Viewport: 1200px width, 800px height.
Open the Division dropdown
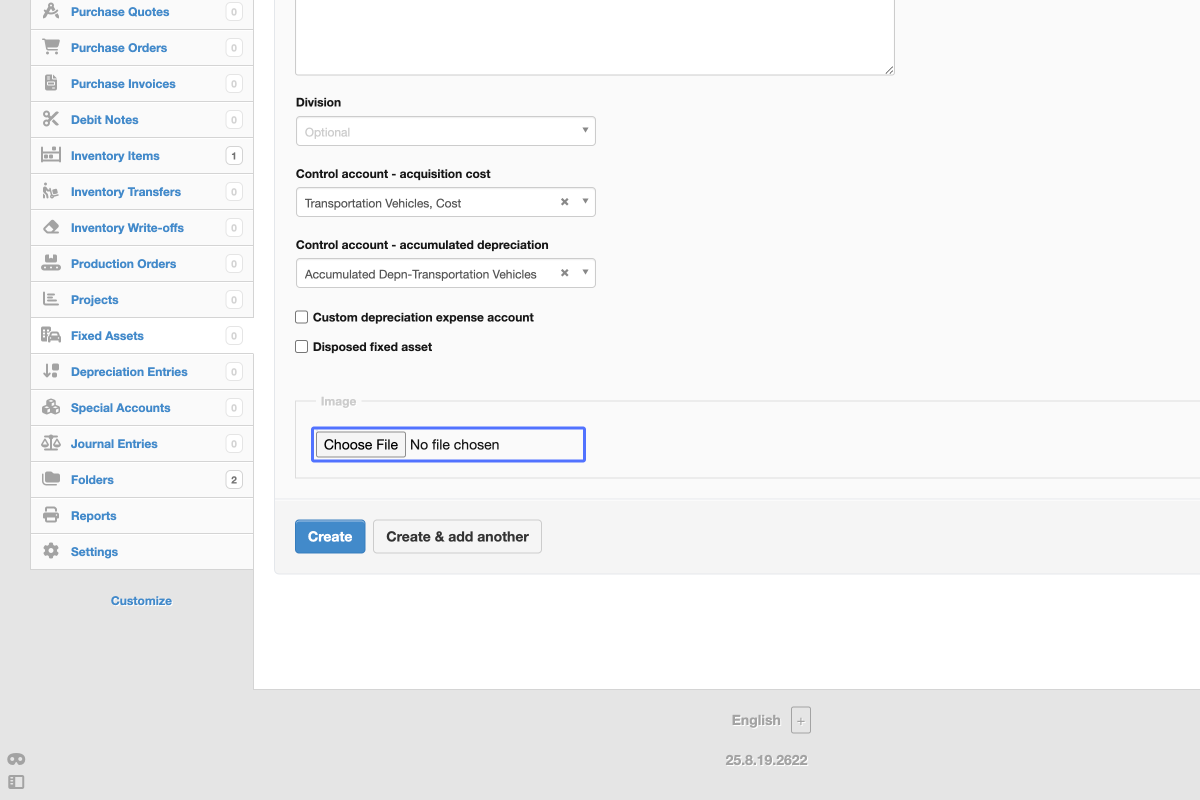(x=445, y=132)
